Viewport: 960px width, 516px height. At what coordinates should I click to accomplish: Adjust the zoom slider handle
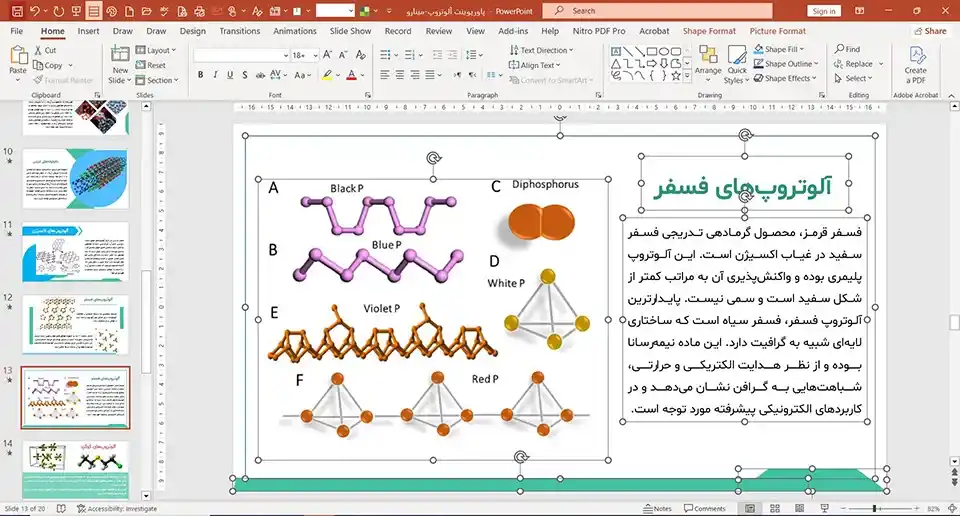click(x=874, y=509)
